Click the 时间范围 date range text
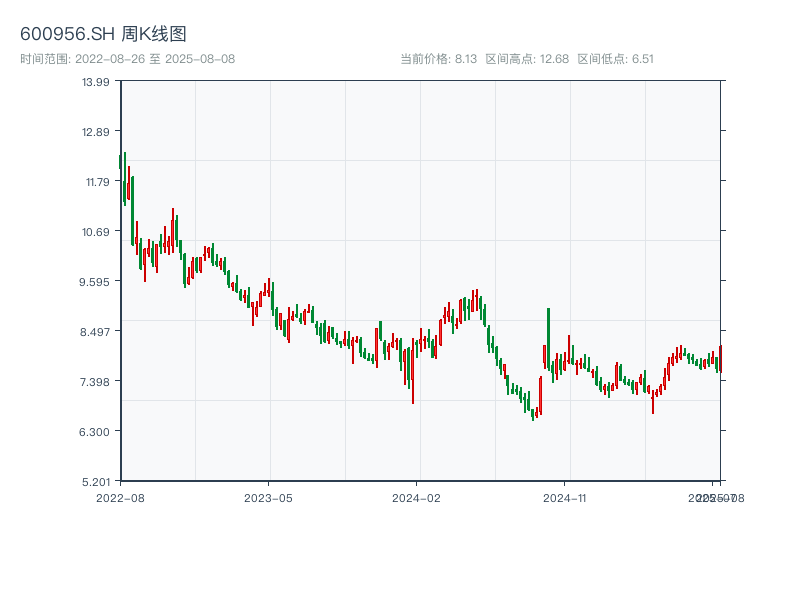The width and height of the screenshot is (800, 600). pos(127,59)
